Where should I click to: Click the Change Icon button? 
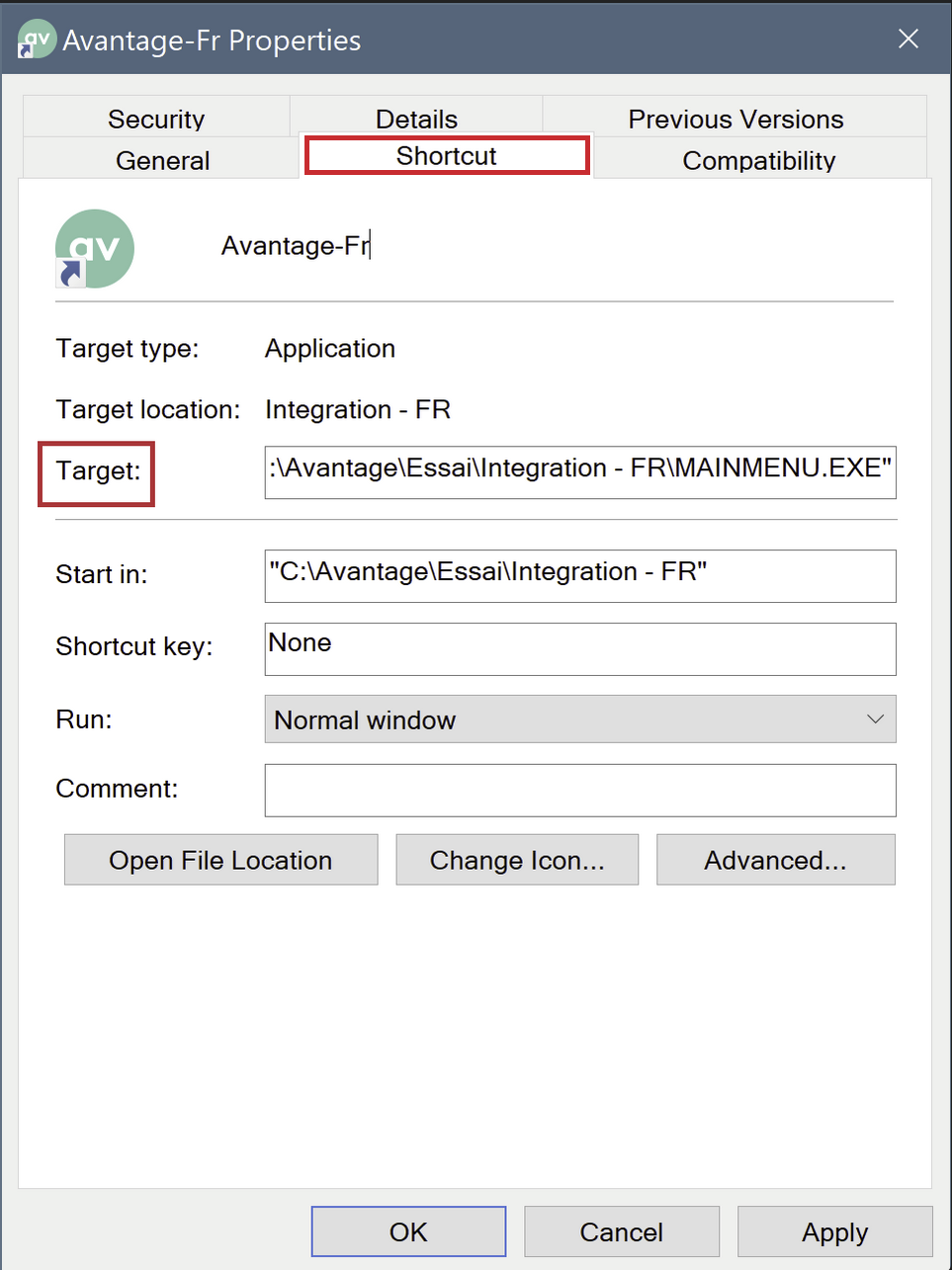point(517,860)
